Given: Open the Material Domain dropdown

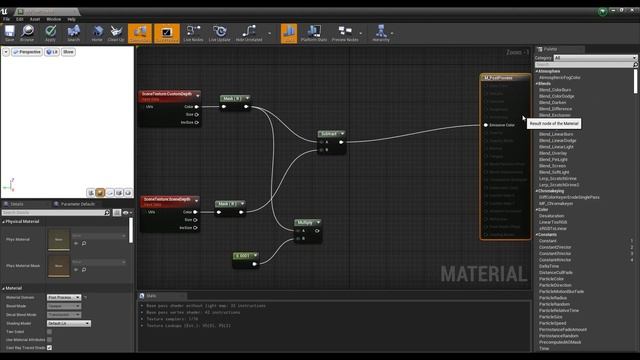Looking at the screenshot, I should pos(64,298).
